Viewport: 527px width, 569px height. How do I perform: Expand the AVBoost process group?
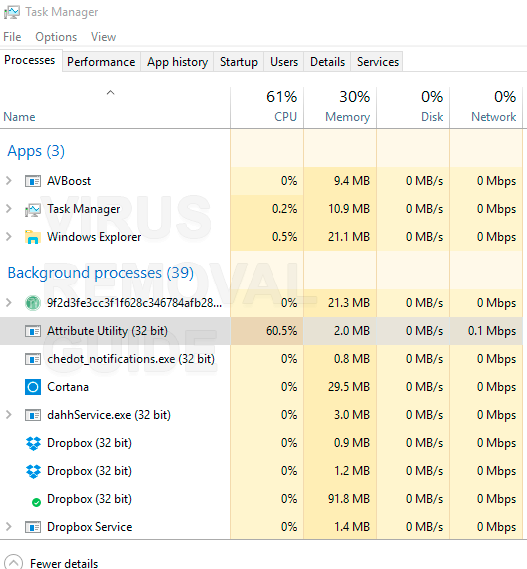(x=9, y=180)
